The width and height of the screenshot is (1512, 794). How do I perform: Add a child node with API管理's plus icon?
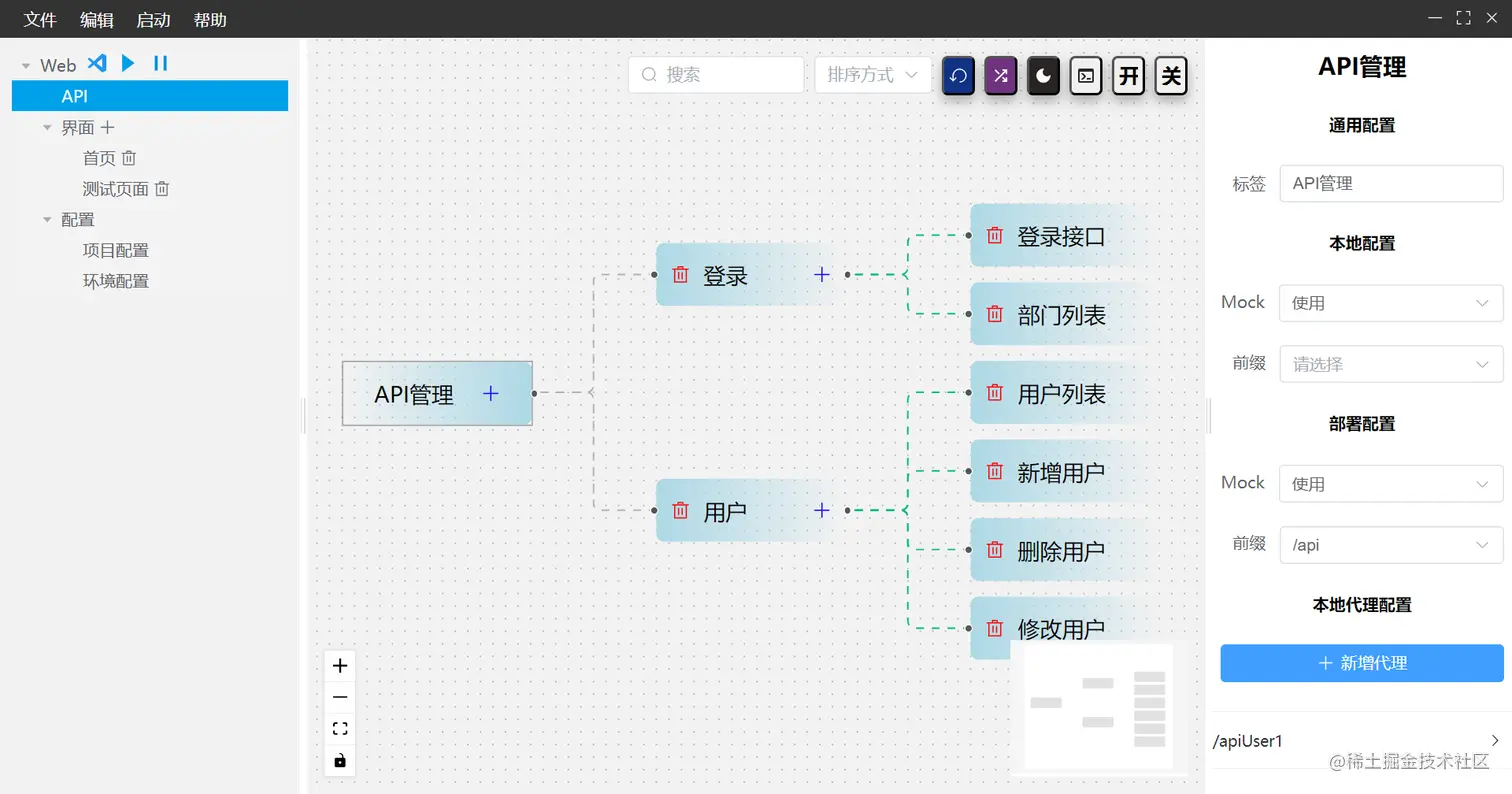pos(490,394)
